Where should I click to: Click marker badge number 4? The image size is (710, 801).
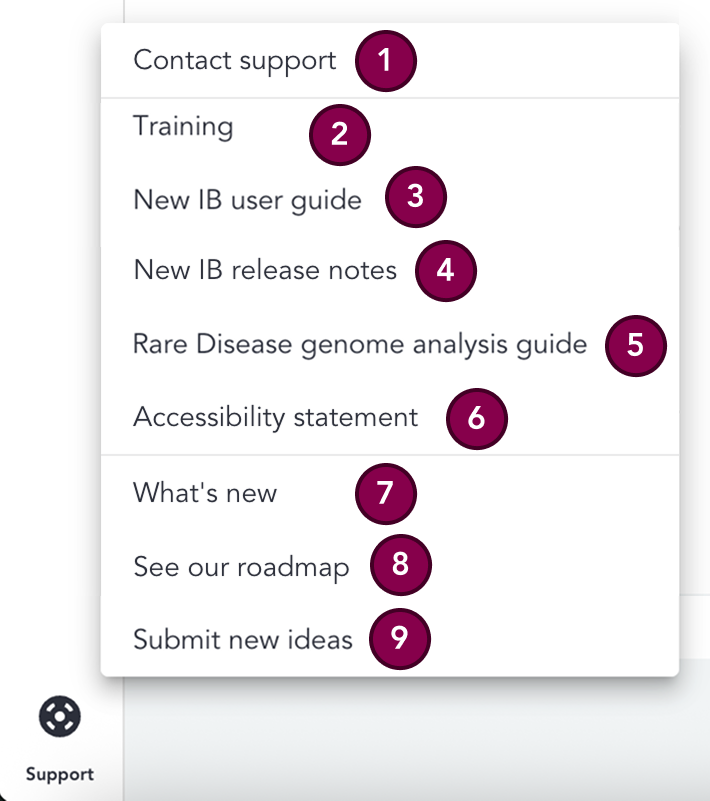(x=445, y=270)
